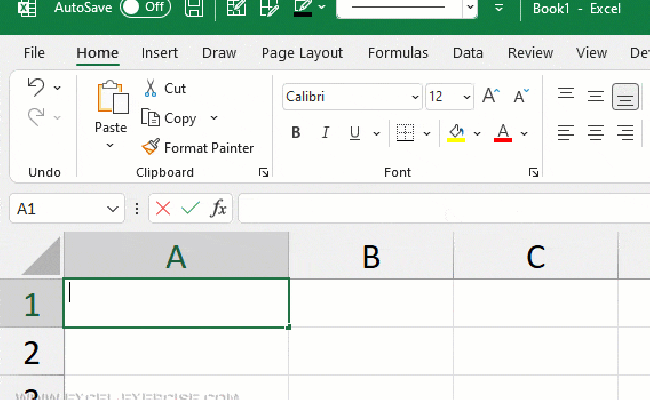Switch to the Formulas tab

[398, 53]
